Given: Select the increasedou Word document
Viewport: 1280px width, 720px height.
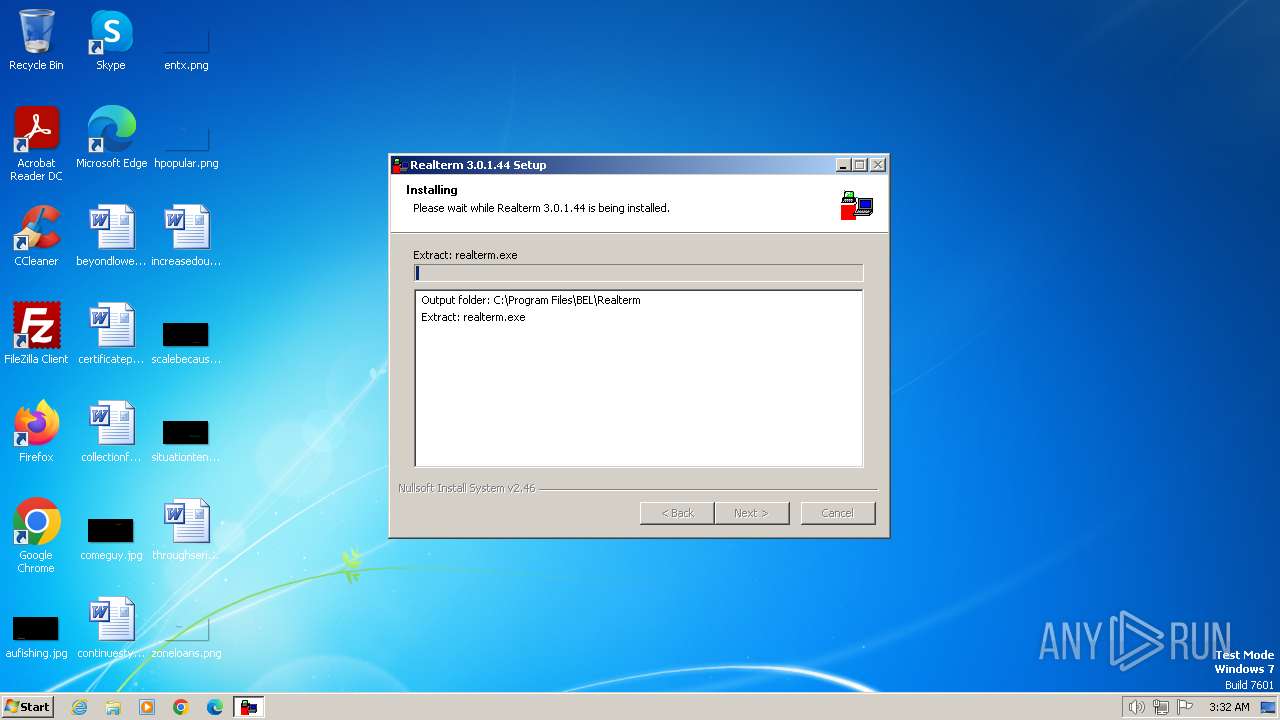Looking at the screenshot, I should pyautogui.click(x=186, y=236).
